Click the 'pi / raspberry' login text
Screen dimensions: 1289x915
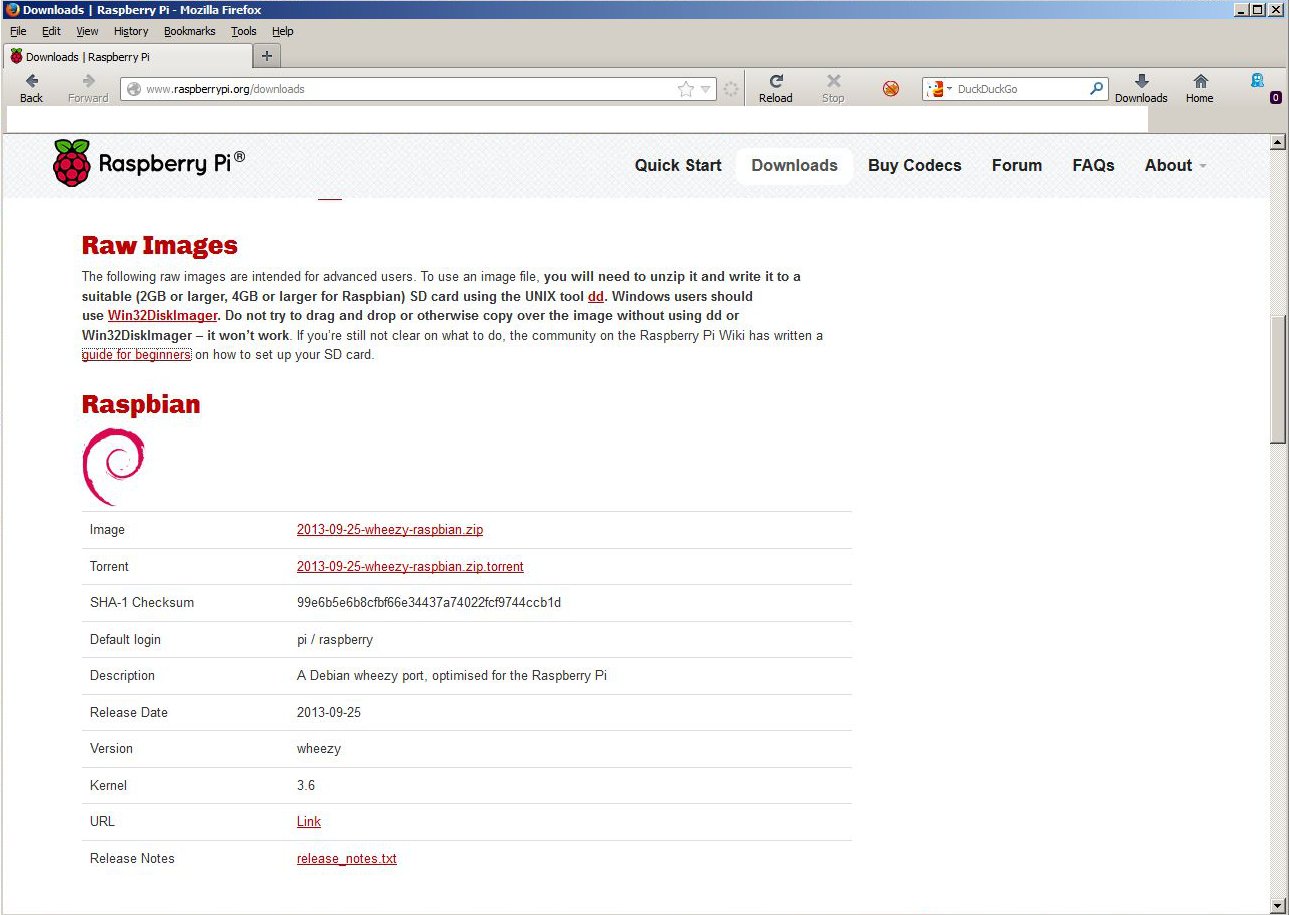tap(335, 639)
